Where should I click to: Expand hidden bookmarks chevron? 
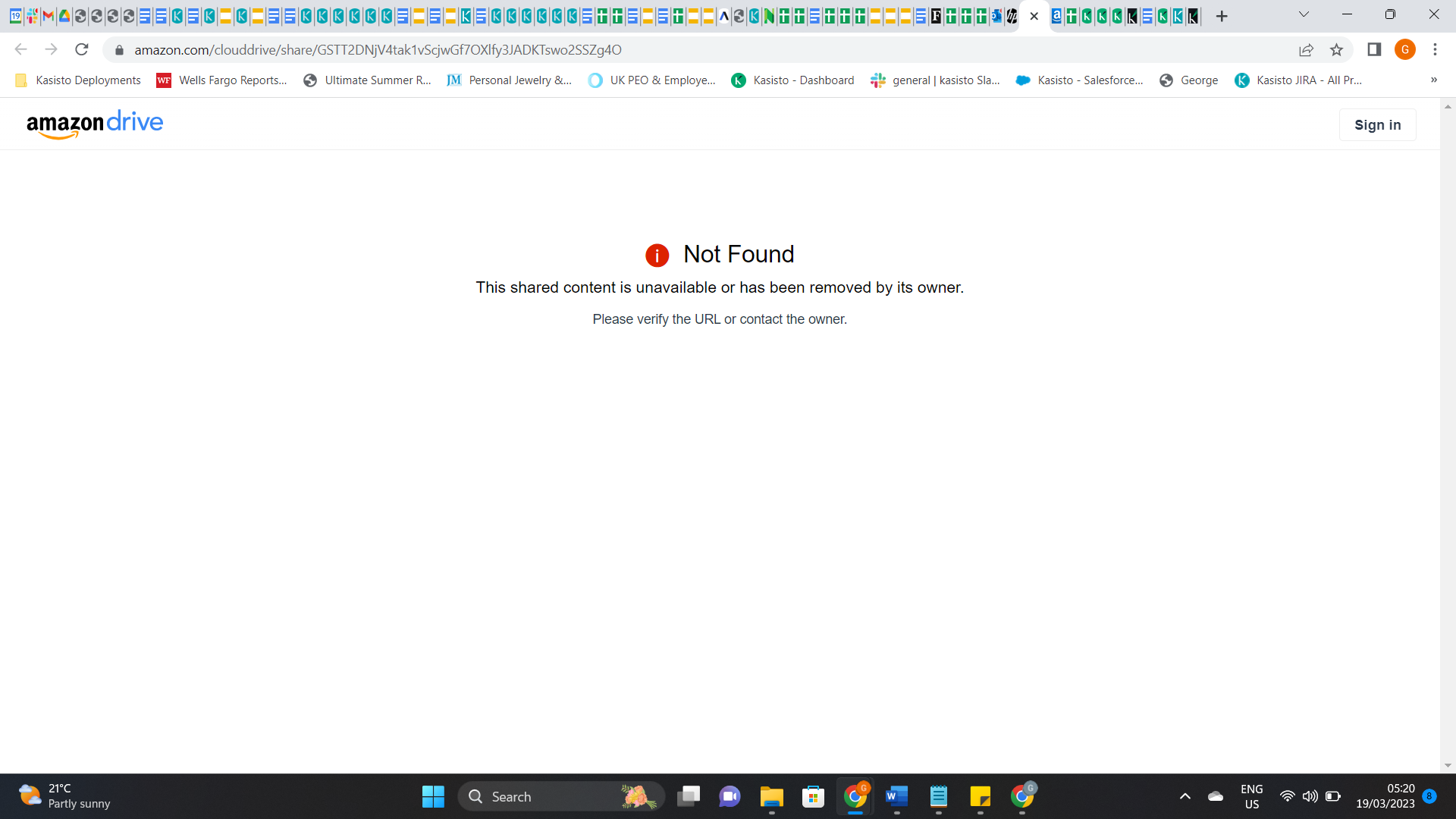(x=1433, y=80)
